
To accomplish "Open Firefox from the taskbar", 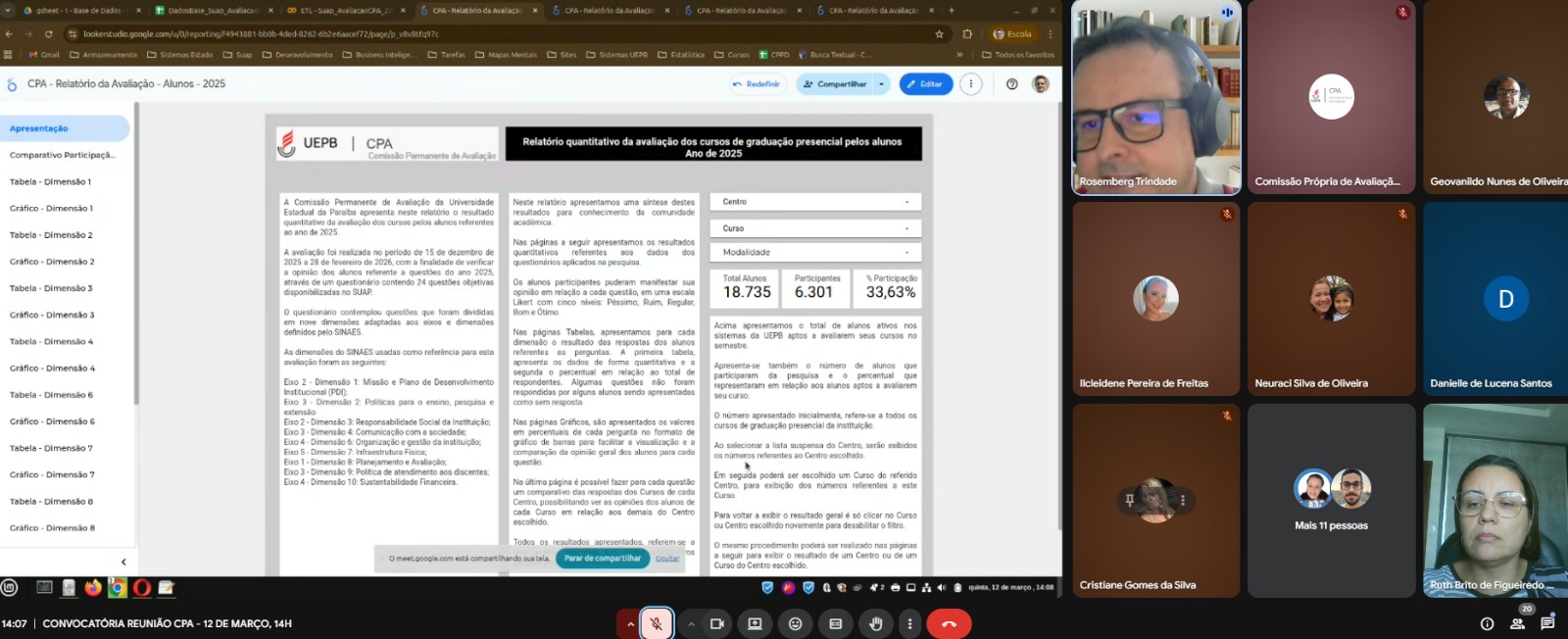I will [x=93, y=588].
